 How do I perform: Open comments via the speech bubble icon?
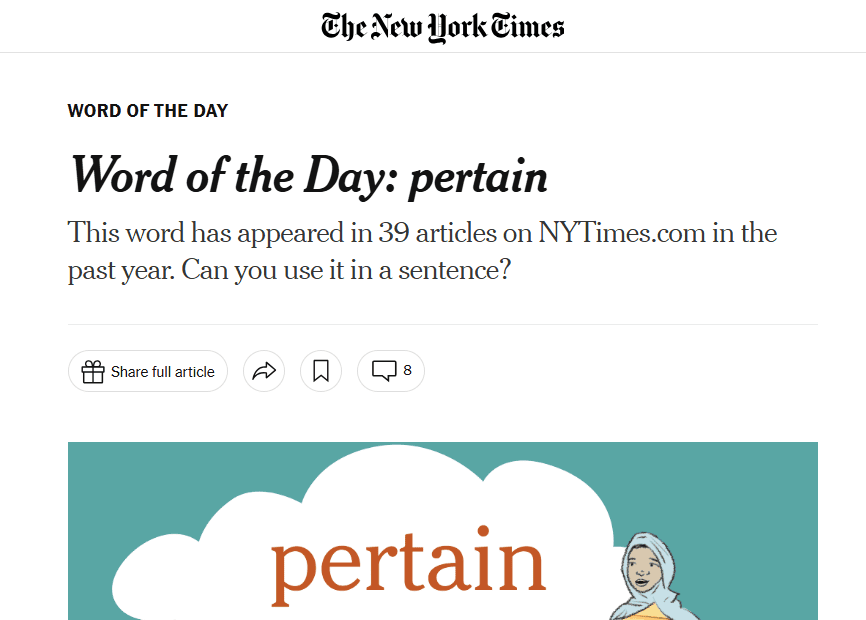[385, 371]
